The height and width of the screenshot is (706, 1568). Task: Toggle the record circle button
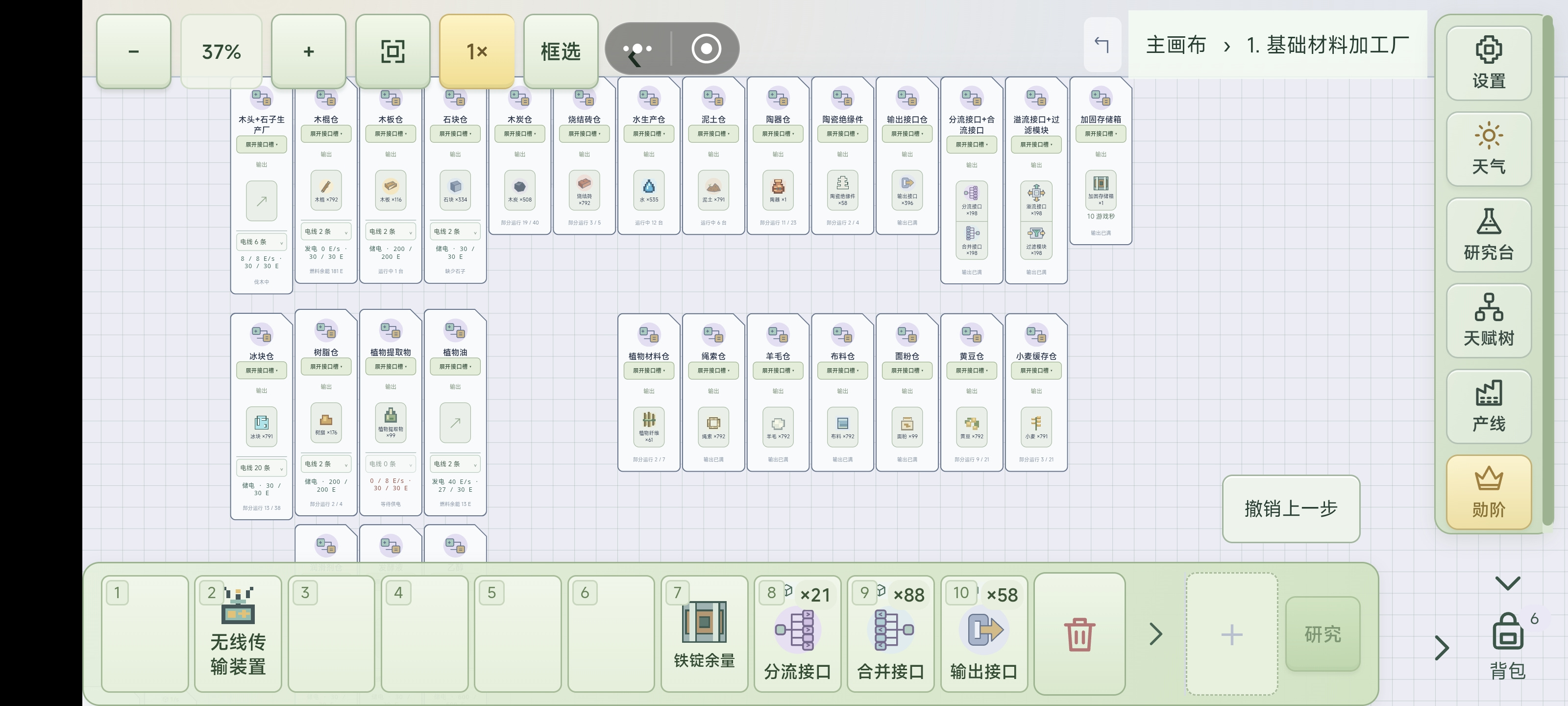click(706, 49)
